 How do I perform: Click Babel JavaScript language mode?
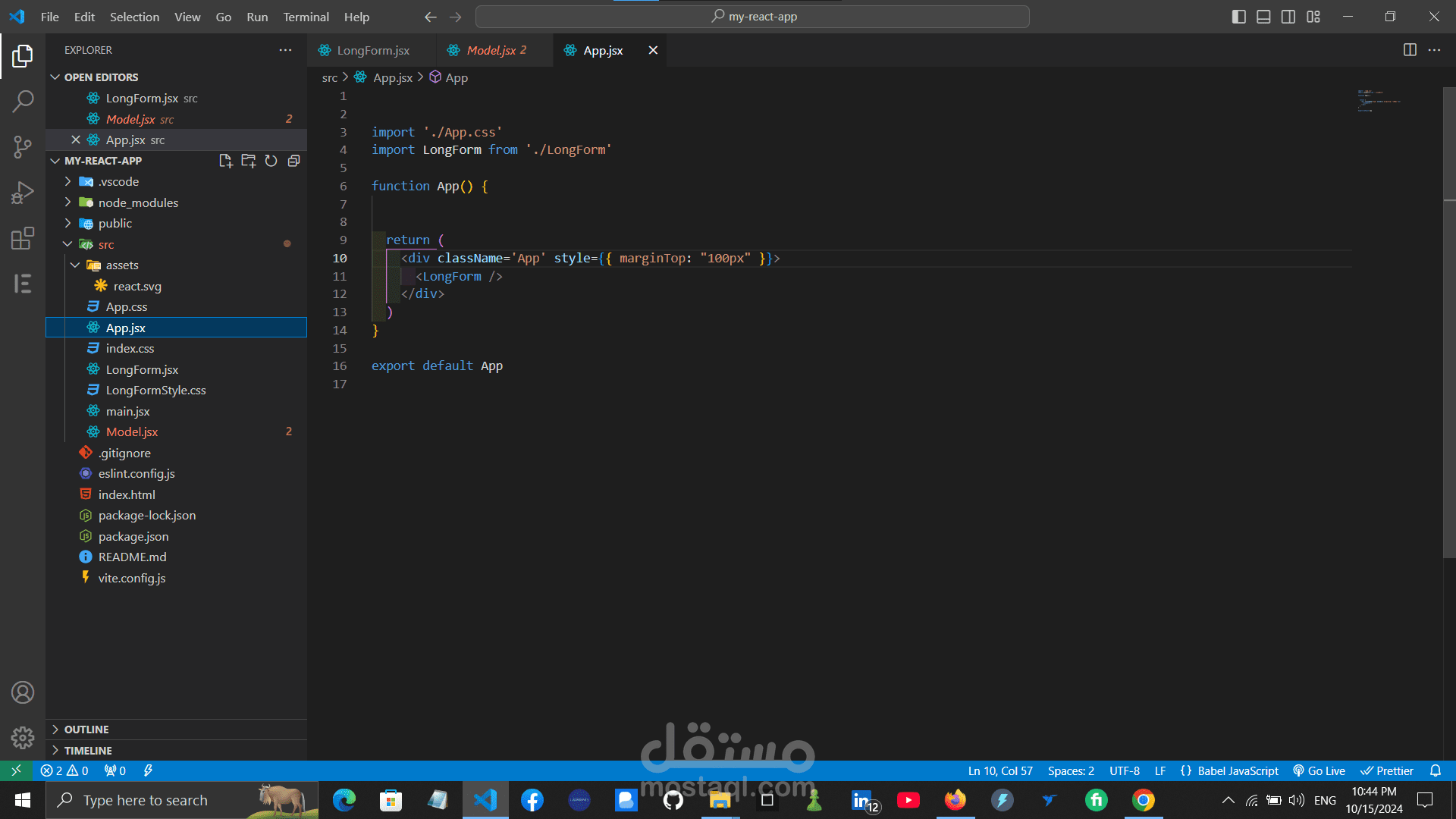point(1229,770)
